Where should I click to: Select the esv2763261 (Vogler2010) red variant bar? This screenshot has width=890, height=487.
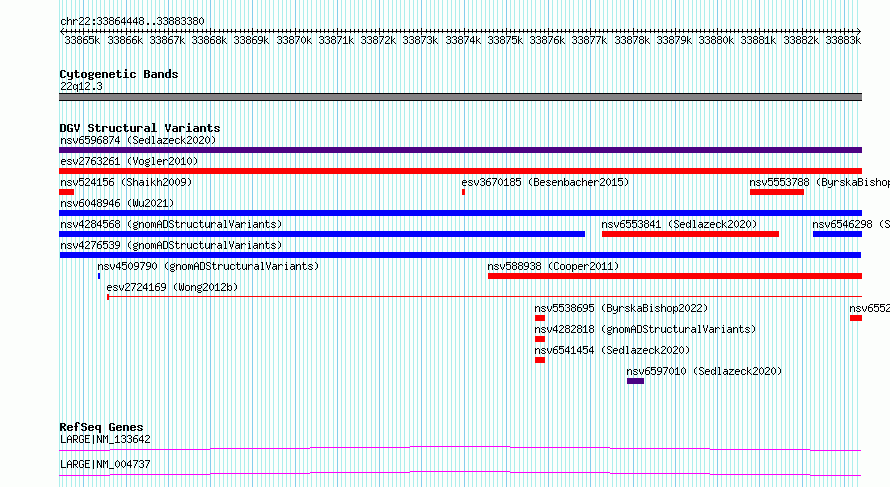(x=460, y=171)
